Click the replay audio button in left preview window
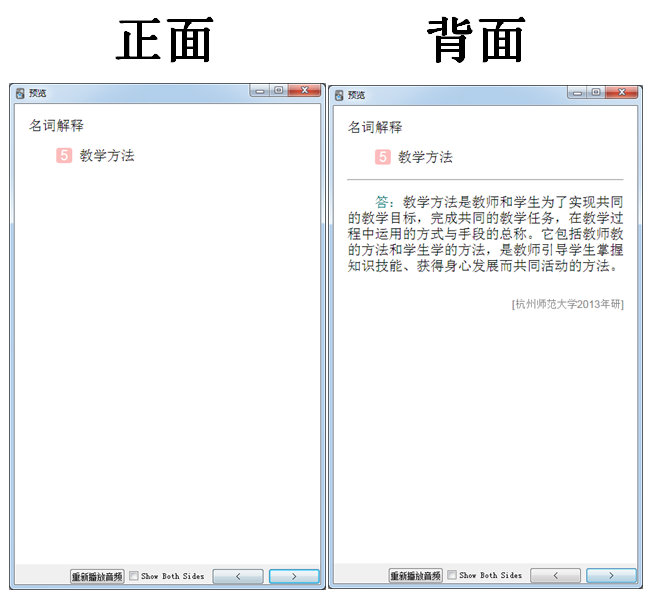Screen dimensions: 650x590 [x=97, y=576]
